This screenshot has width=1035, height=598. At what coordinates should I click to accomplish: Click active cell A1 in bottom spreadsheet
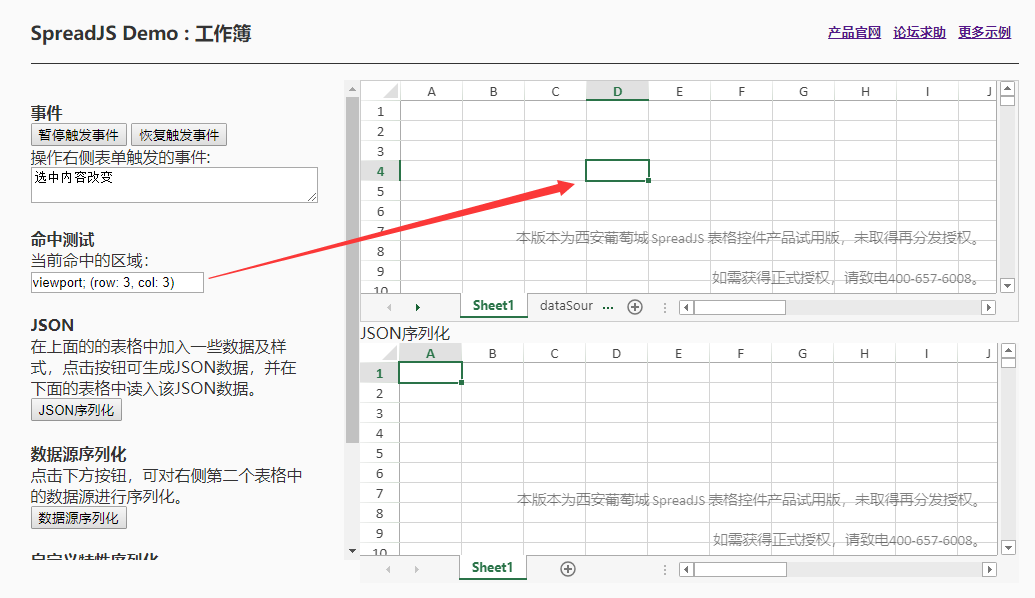[430, 373]
